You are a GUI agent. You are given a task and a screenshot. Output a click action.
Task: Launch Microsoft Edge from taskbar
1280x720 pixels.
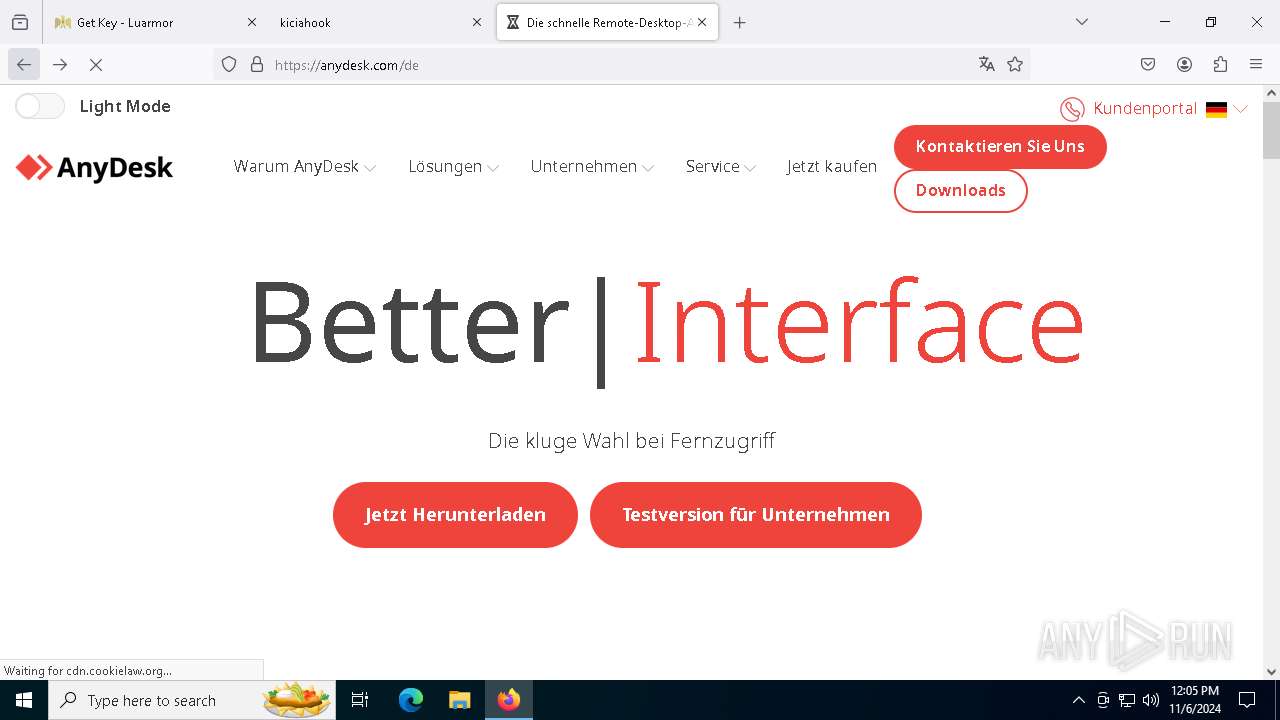tap(411, 700)
